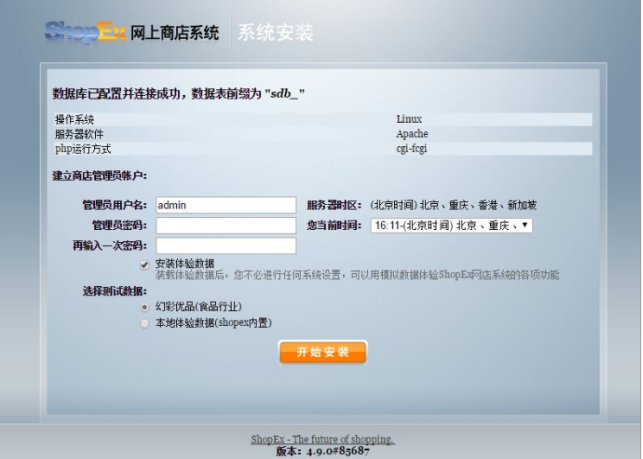Click the Linux value in system table
The image size is (643, 459).
coord(409,119)
